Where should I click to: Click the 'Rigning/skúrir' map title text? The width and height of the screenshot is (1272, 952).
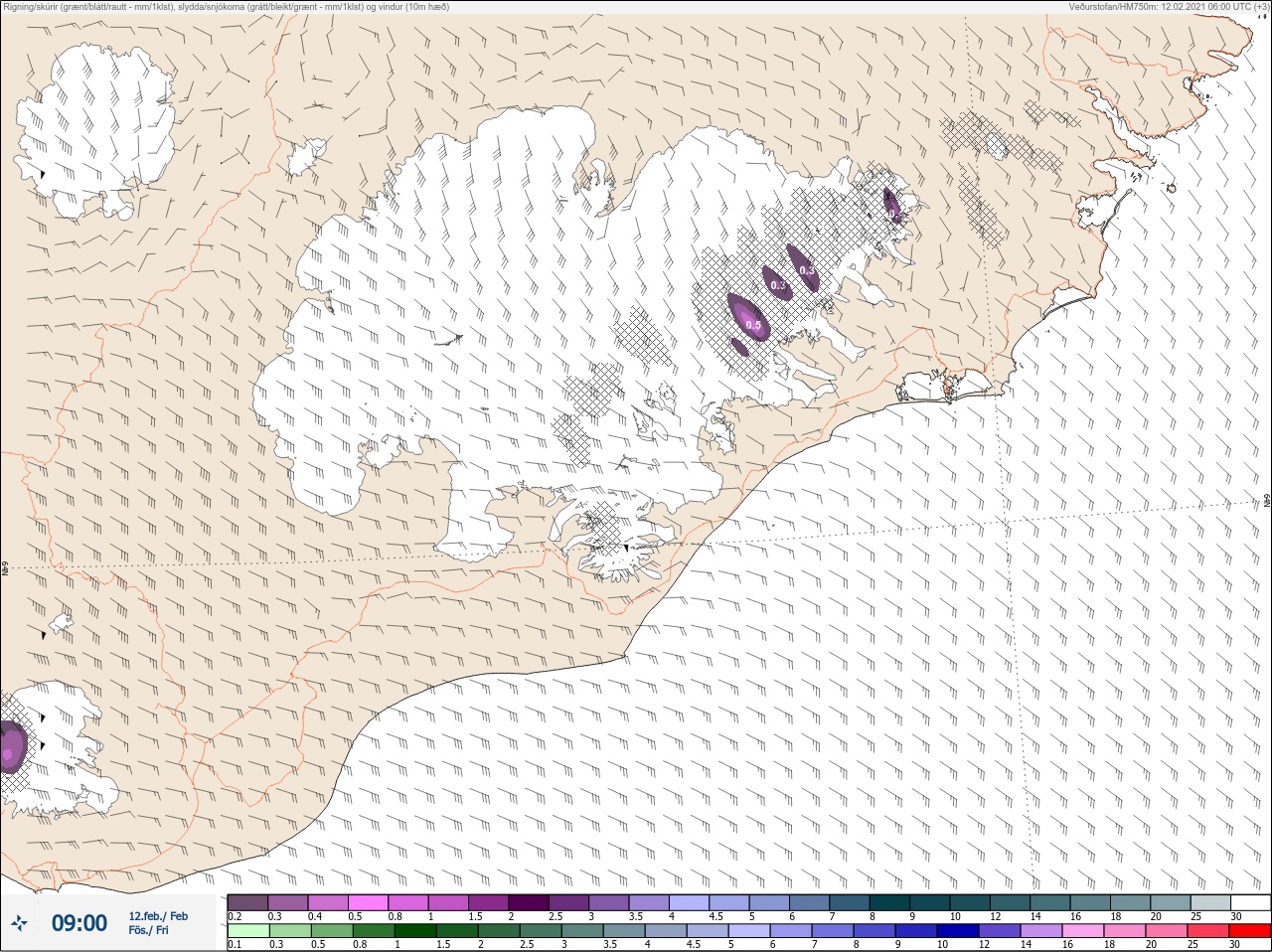click(227, 7)
